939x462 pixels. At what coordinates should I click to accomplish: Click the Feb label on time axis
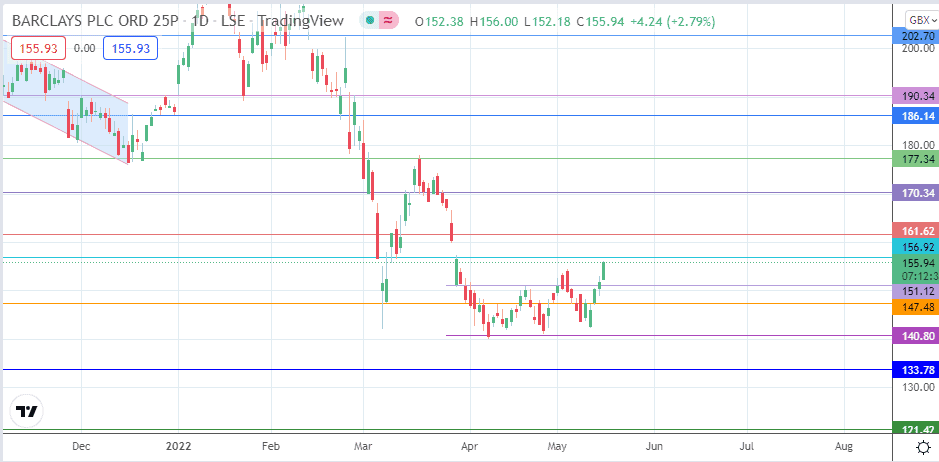[271, 446]
